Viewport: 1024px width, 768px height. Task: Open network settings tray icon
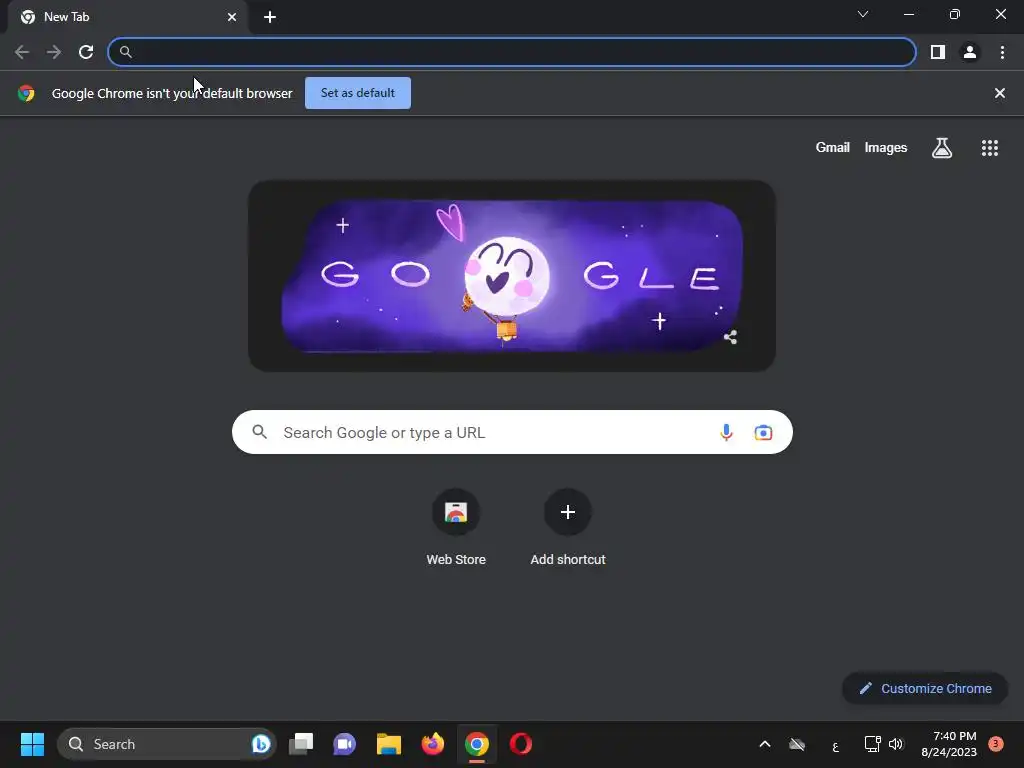[x=872, y=744]
